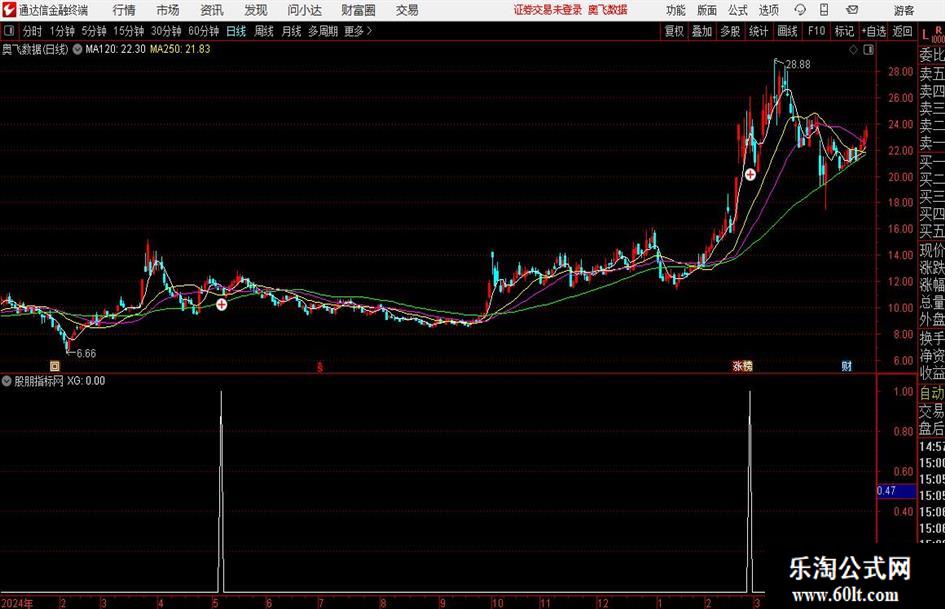Open the 市场 menu
Screen dimensions: 945x609
pos(168,10)
